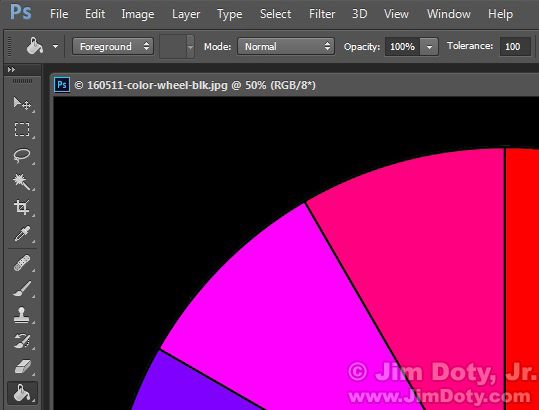Select the Healing Brush tool
Viewport: 539px width, 410px height.
click(22, 264)
